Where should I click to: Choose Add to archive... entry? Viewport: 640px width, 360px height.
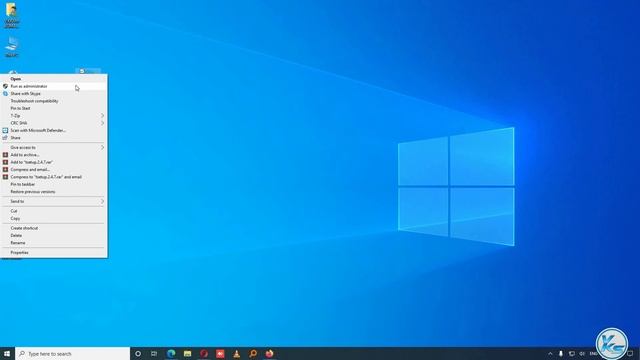54,155
